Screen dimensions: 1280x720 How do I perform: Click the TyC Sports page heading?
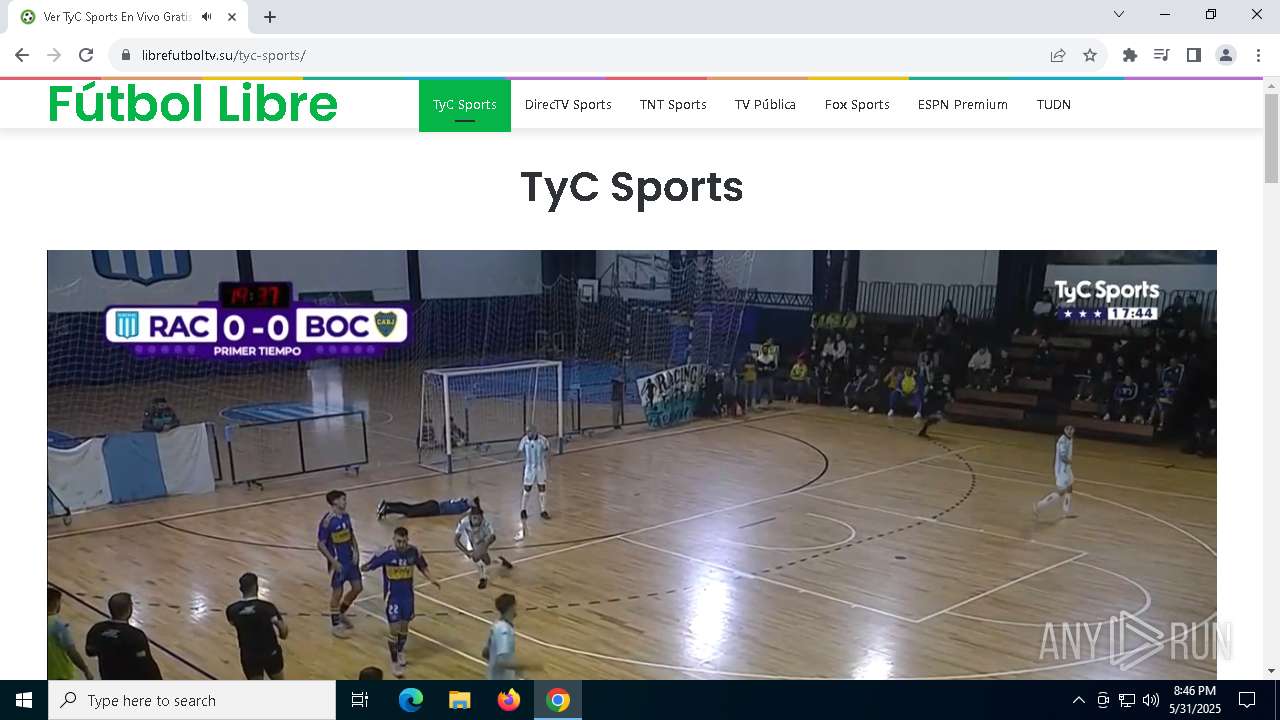pyautogui.click(x=632, y=187)
